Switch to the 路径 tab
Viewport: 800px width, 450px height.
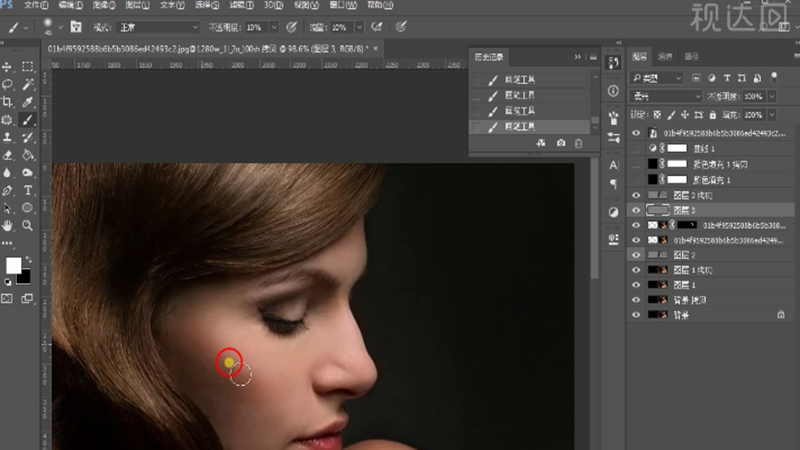click(691, 57)
